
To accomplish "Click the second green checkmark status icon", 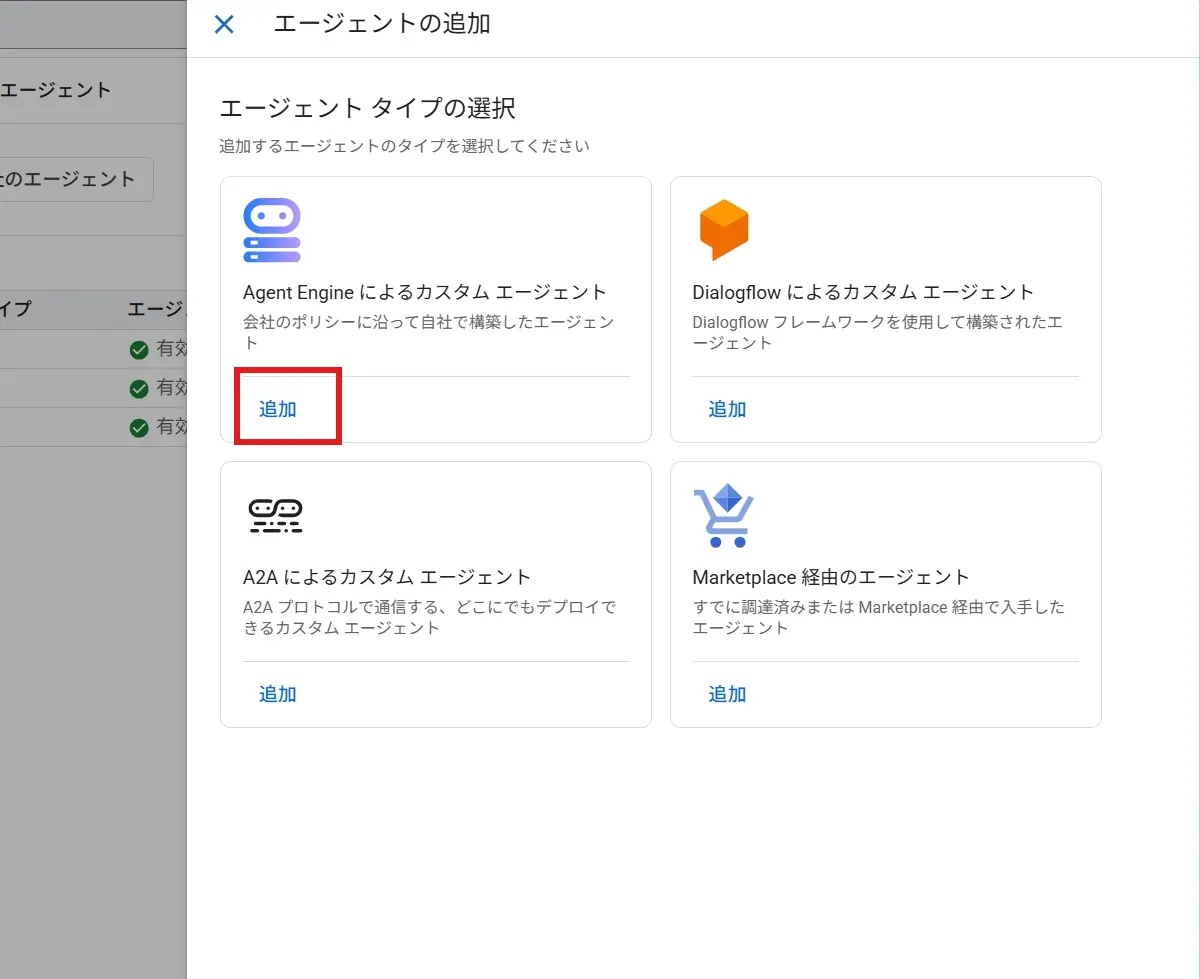I will tap(139, 388).
